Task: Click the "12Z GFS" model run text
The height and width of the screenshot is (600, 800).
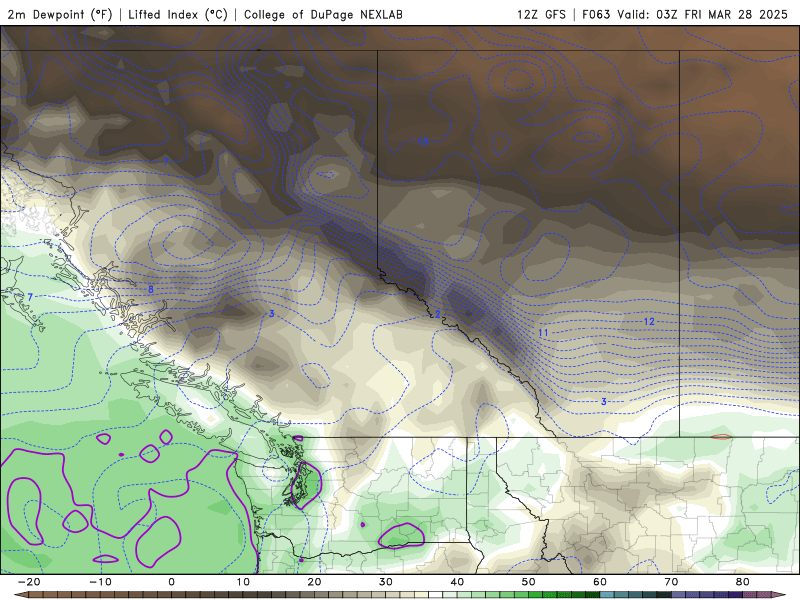Action: pyautogui.click(x=541, y=14)
